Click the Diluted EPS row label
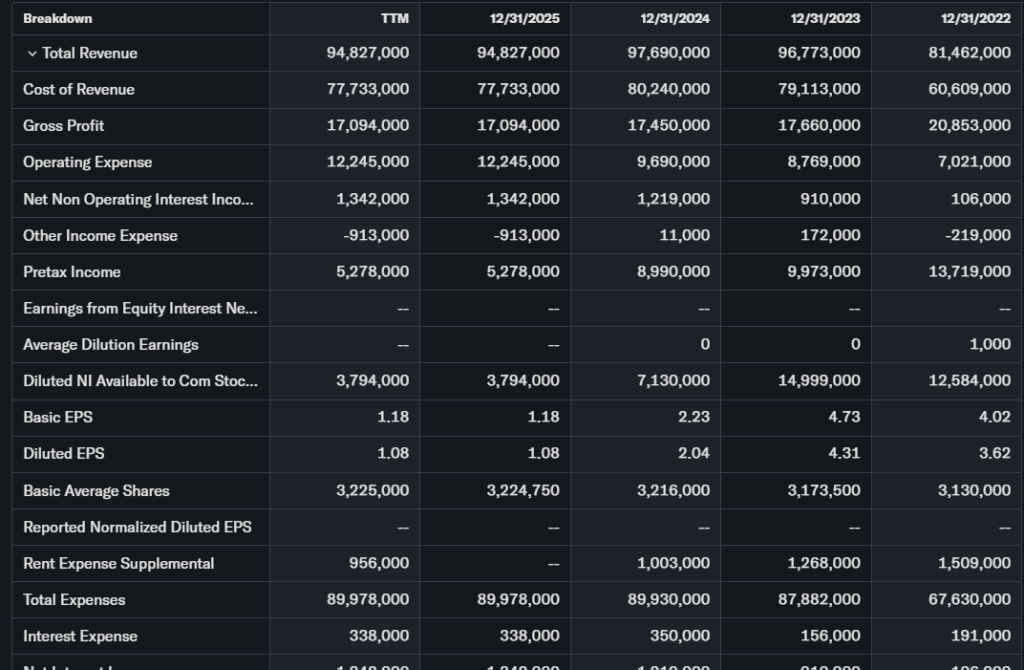Screen dimensions: 1024x670 (x=64, y=453)
